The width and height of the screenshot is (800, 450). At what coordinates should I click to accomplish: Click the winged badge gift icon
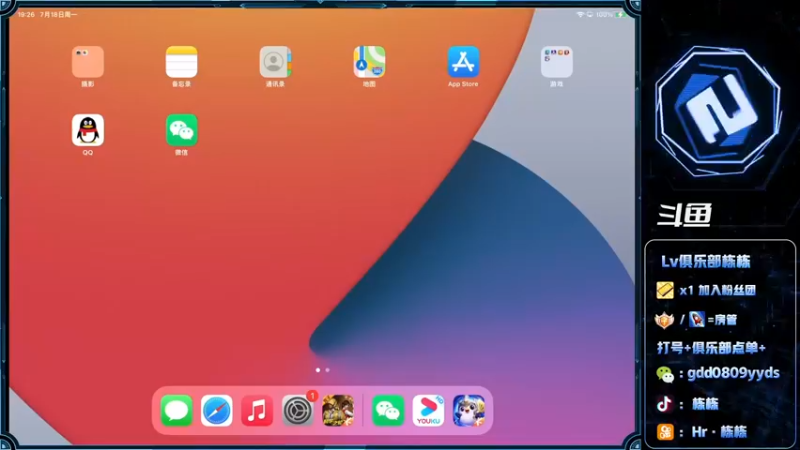pyautogui.click(x=664, y=320)
